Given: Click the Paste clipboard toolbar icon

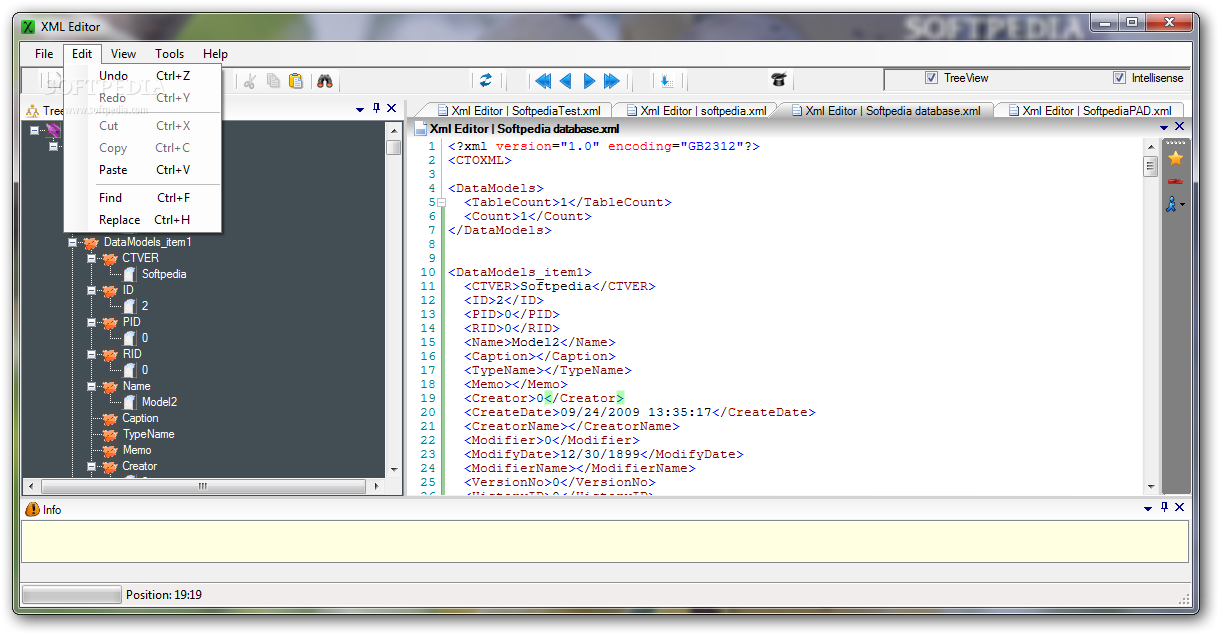Looking at the screenshot, I should (x=296, y=81).
